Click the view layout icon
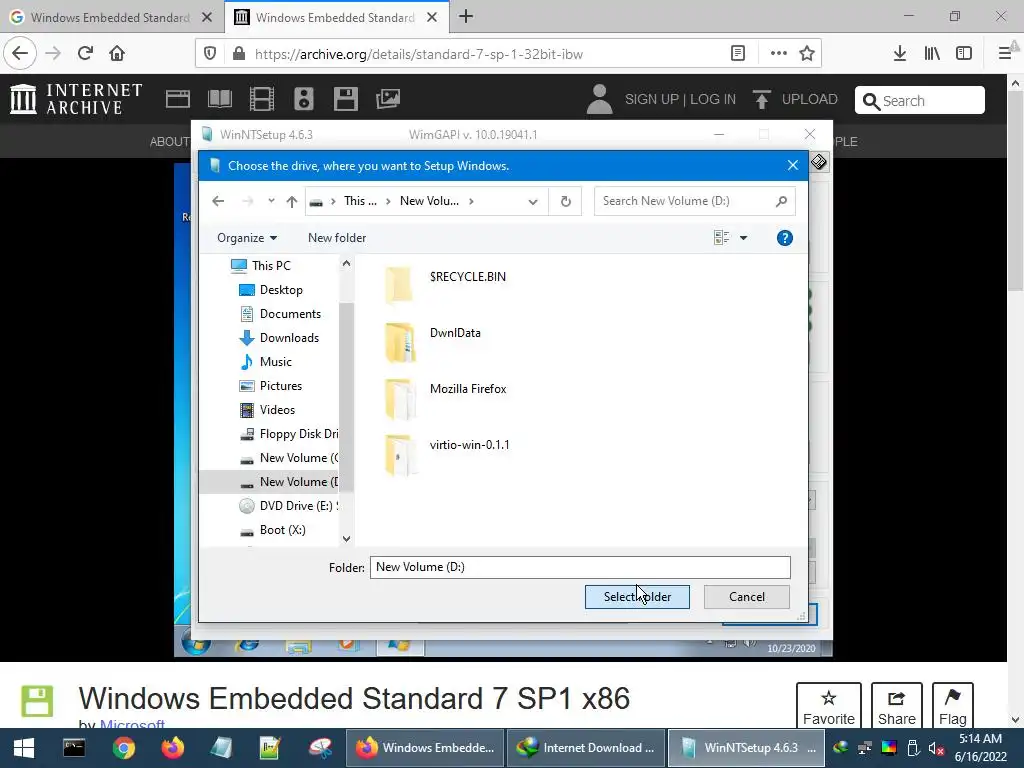Image resolution: width=1024 pixels, height=768 pixels. coord(722,238)
